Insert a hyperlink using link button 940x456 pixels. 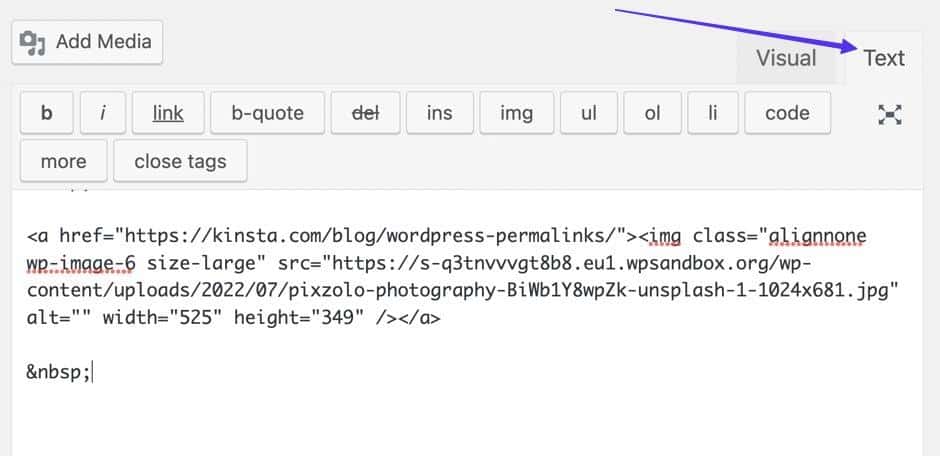(168, 113)
